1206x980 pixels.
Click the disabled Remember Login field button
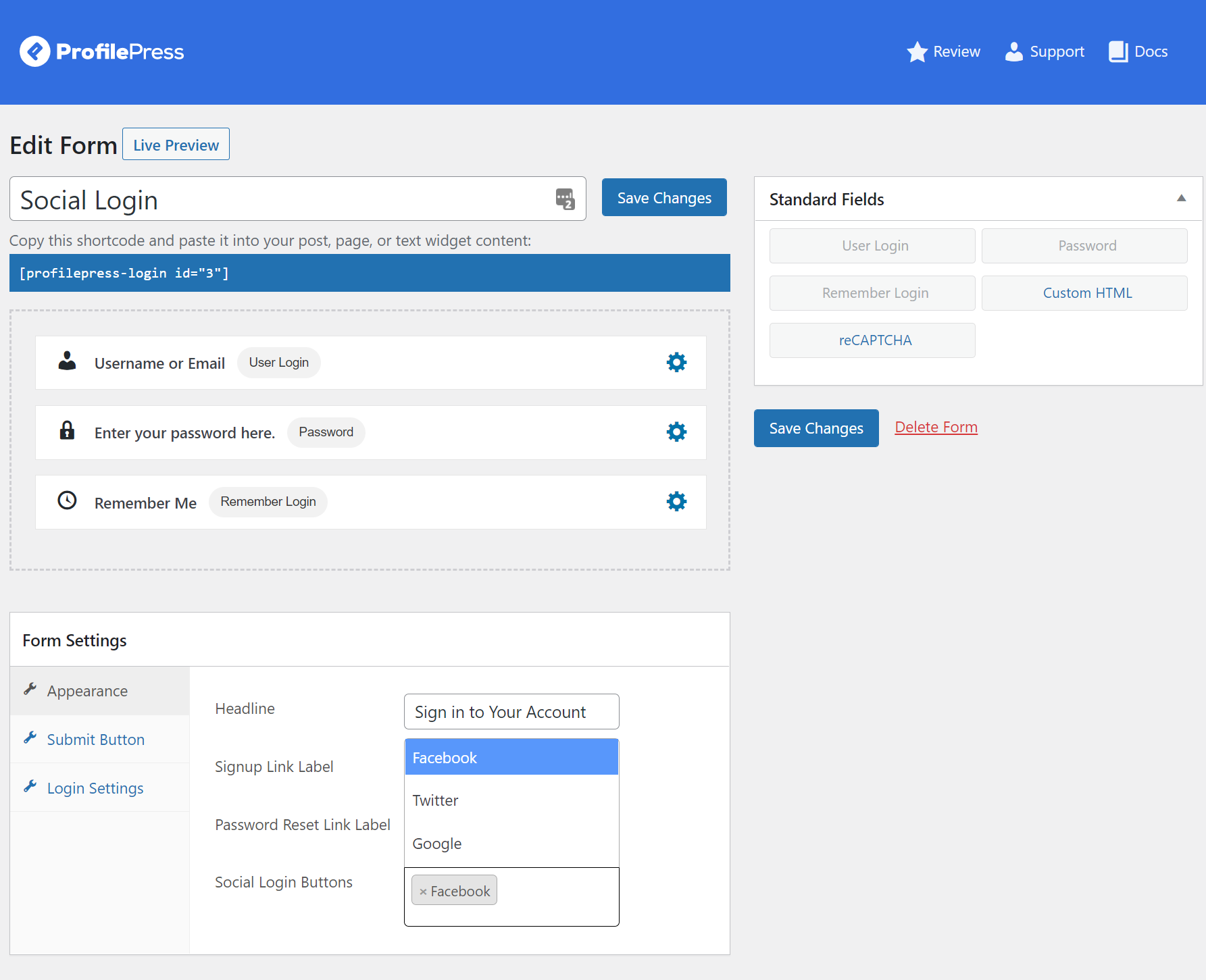(872, 293)
